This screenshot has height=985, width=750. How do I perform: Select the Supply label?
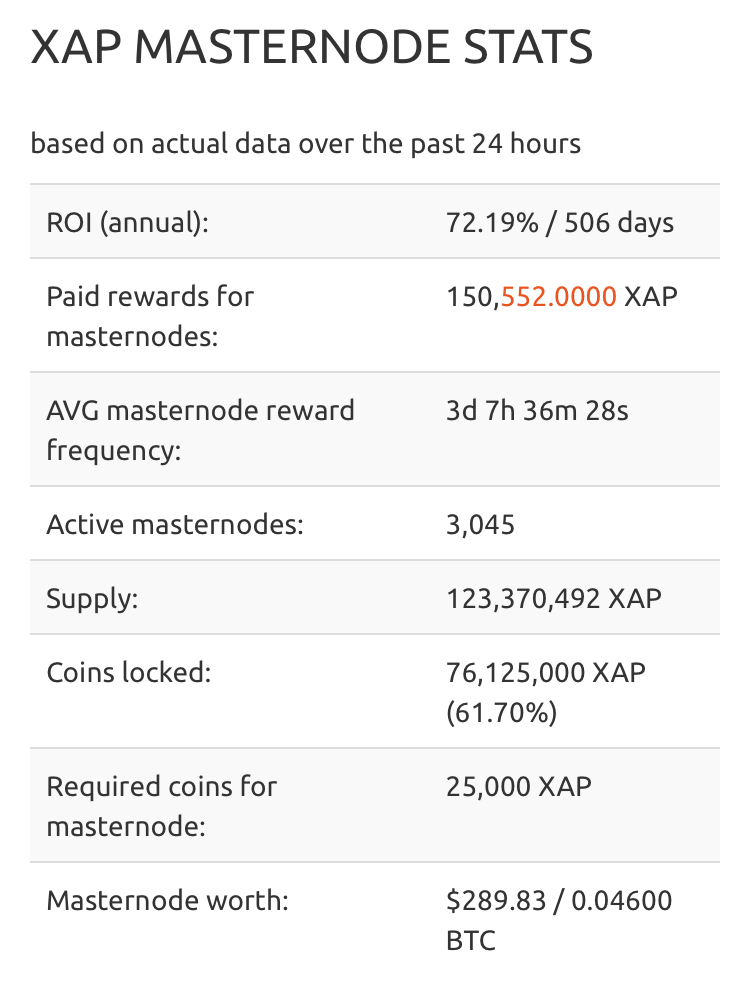92,598
